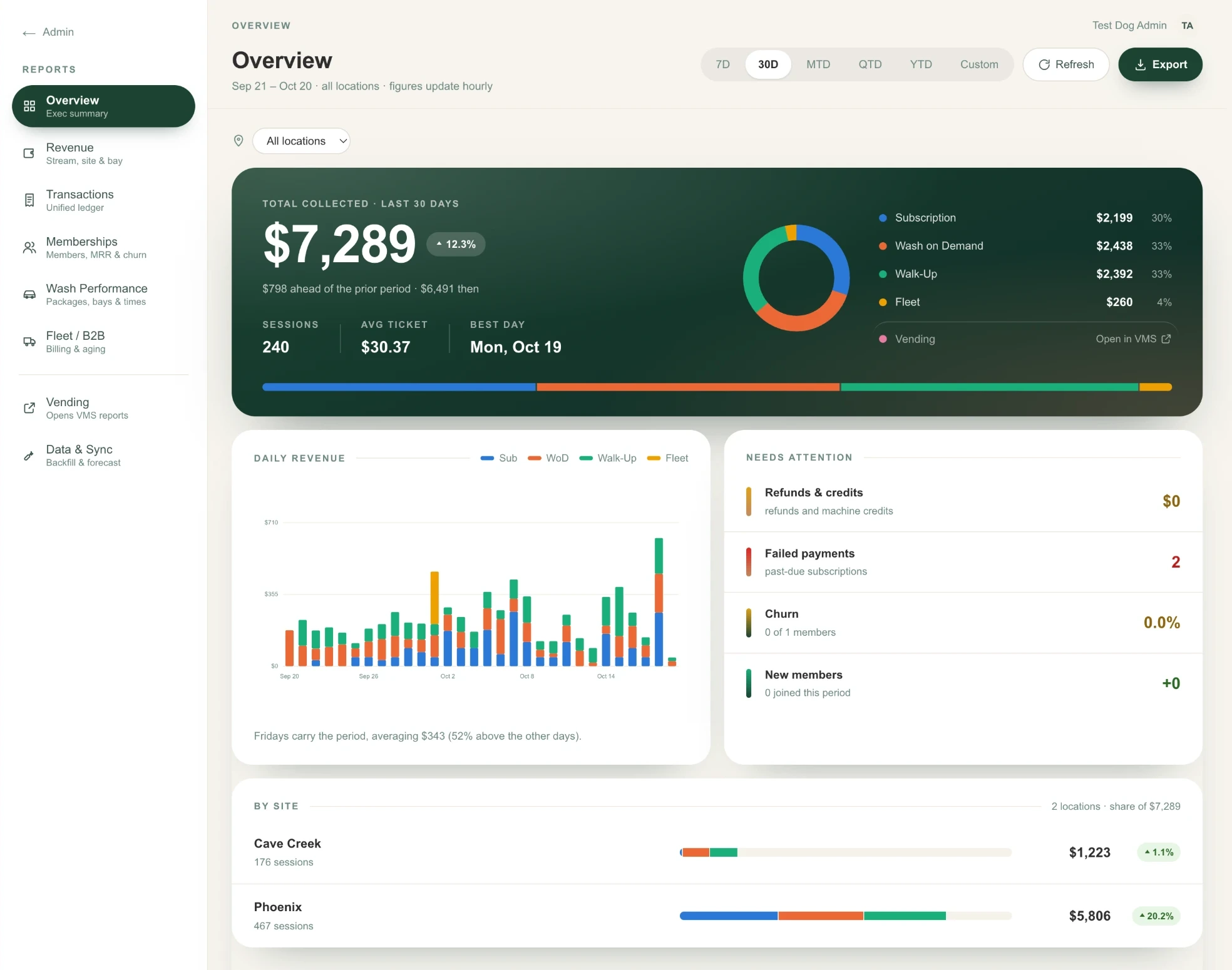1232x970 pixels.
Task: Follow the Open in VMS link
Action: (1133, 339)
